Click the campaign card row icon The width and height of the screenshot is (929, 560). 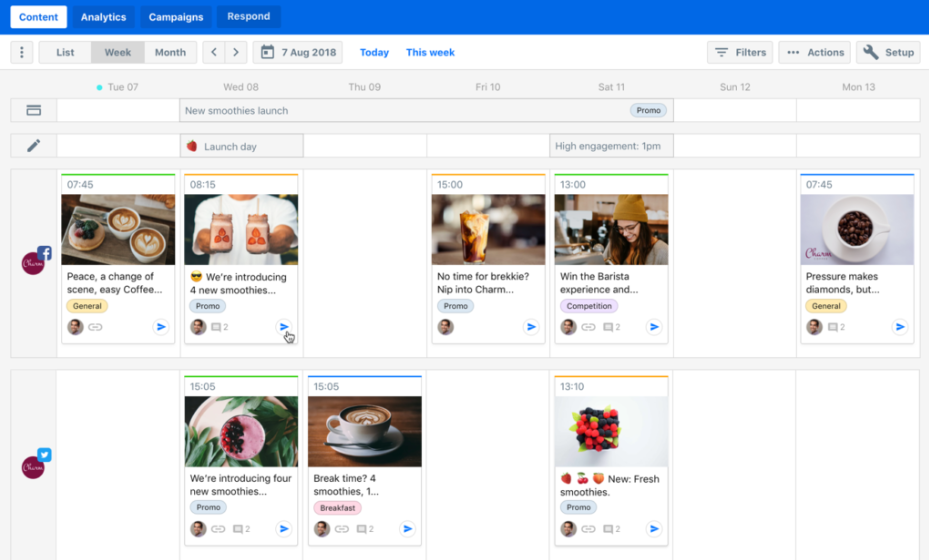[x=33, y=110]
